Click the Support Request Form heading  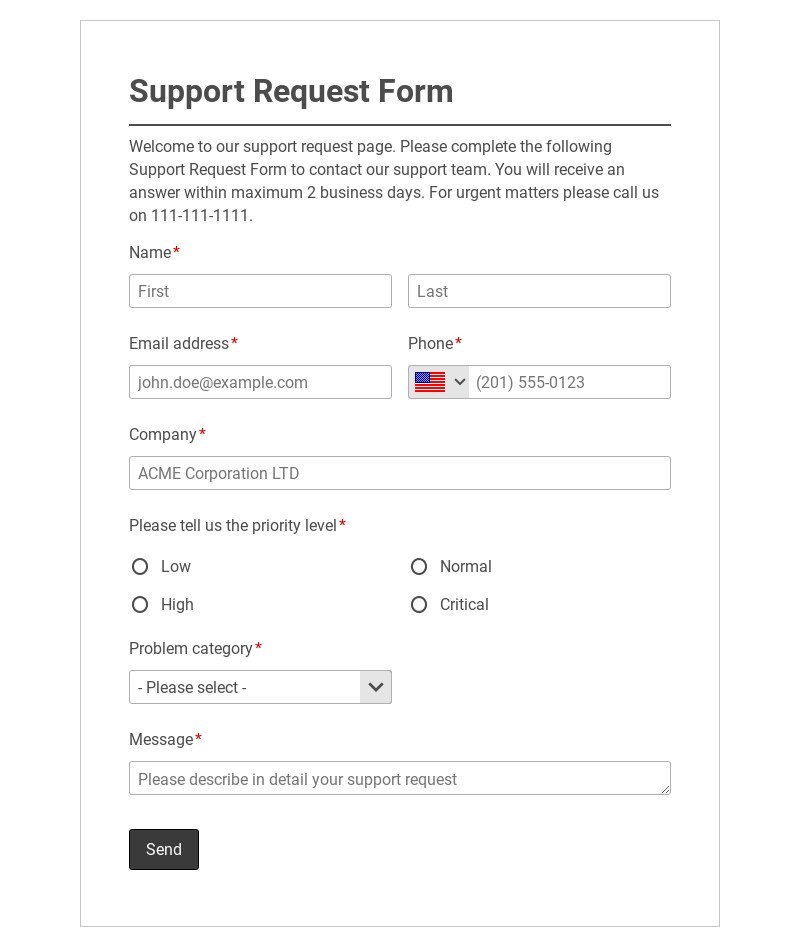[x=291, y=91]
